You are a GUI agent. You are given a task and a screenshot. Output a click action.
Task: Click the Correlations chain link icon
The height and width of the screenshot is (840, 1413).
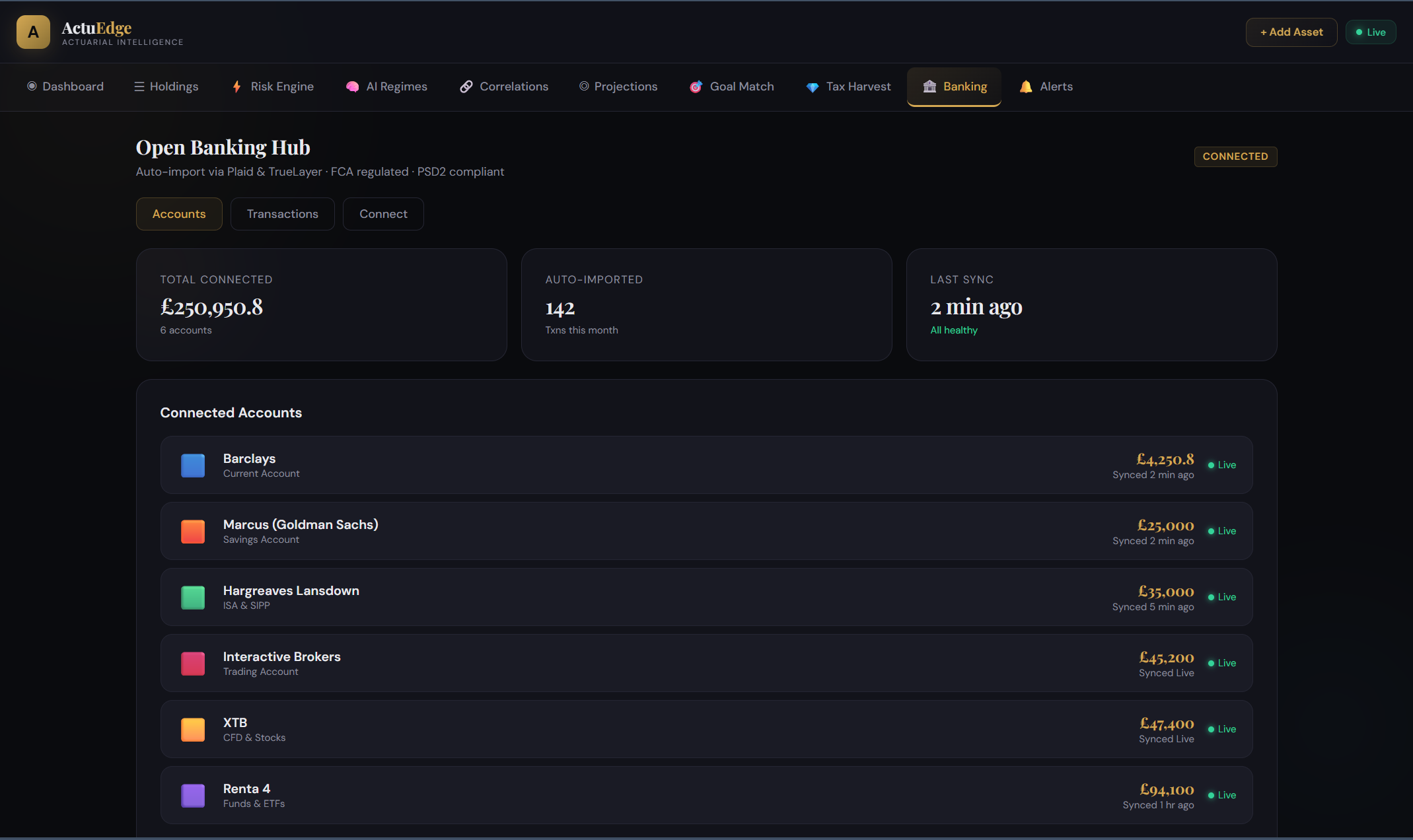[466, 87]
